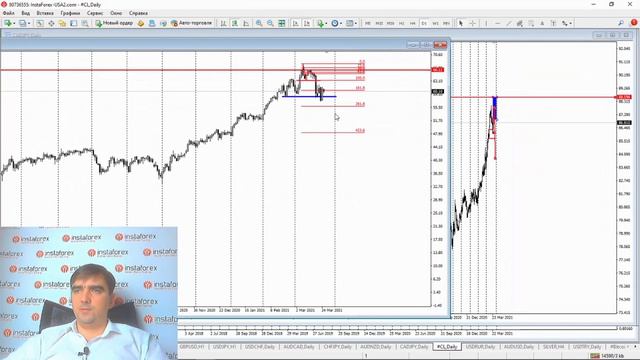Click the search magnifier icon at toolbar end
This screenshot has height=360, width=640.
click(x=621, y=23)
